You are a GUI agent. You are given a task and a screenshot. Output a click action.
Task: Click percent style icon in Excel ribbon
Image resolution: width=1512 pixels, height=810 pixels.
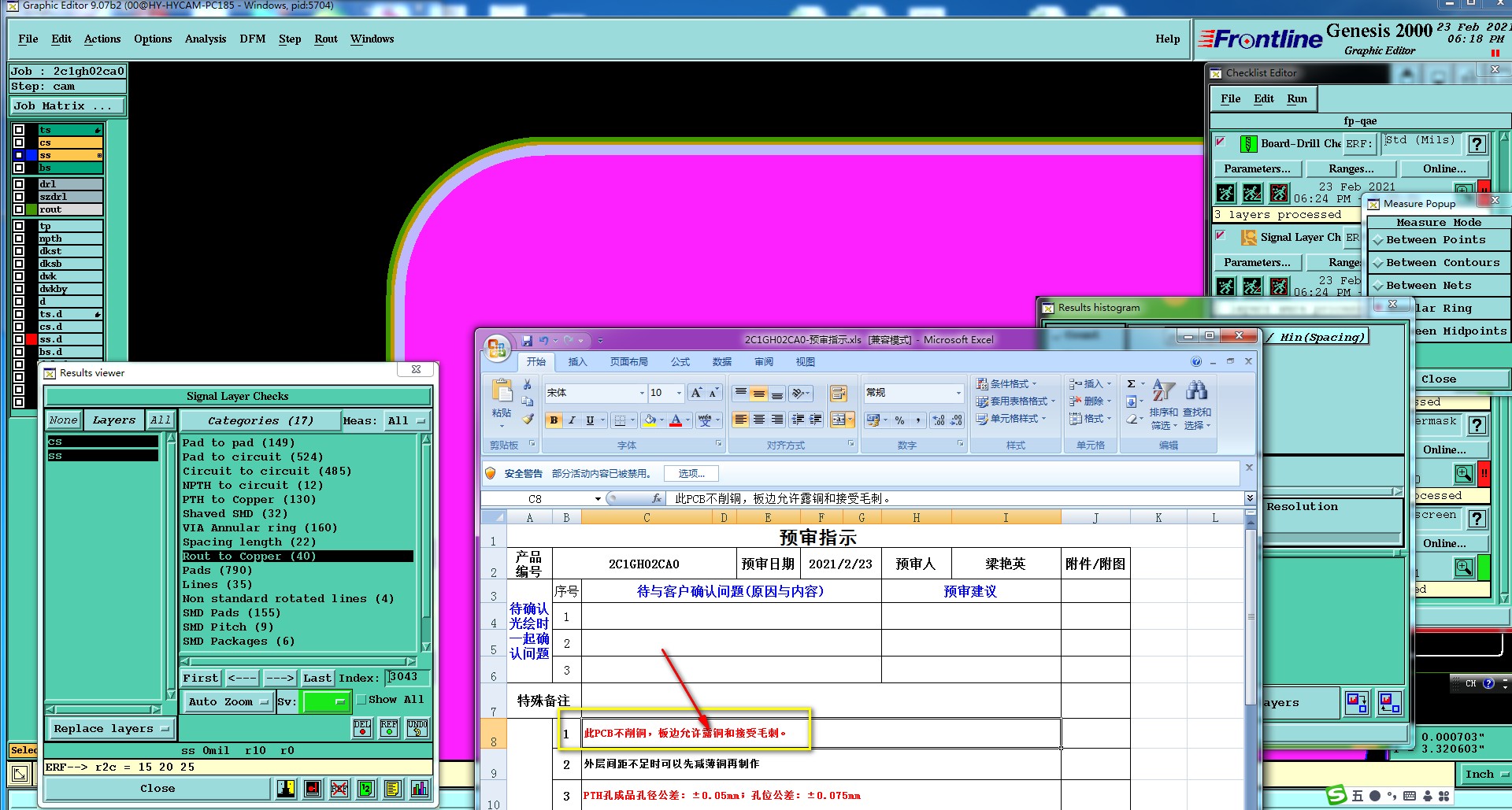click(899, 420)
